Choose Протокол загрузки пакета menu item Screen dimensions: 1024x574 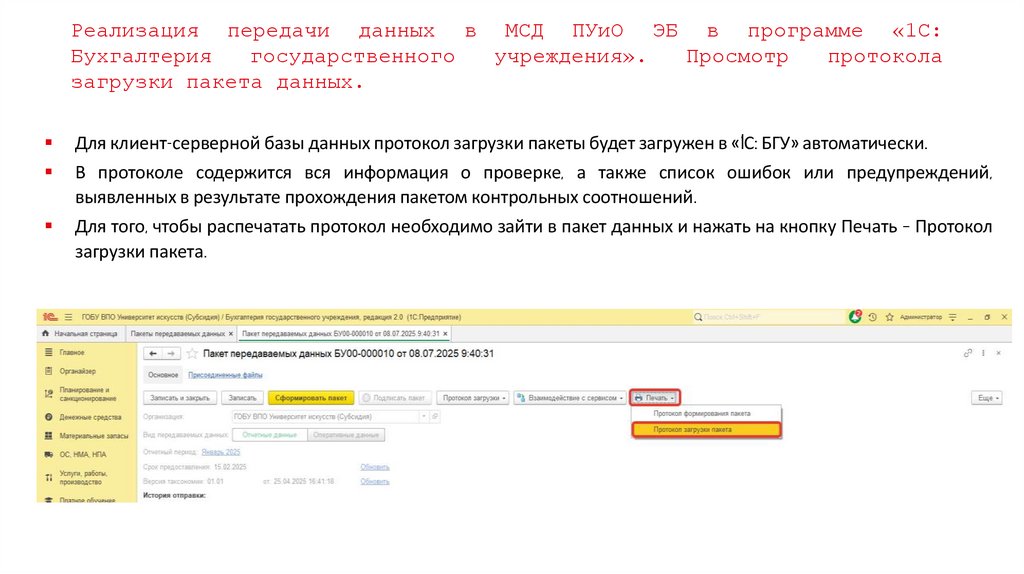point(706,430)
